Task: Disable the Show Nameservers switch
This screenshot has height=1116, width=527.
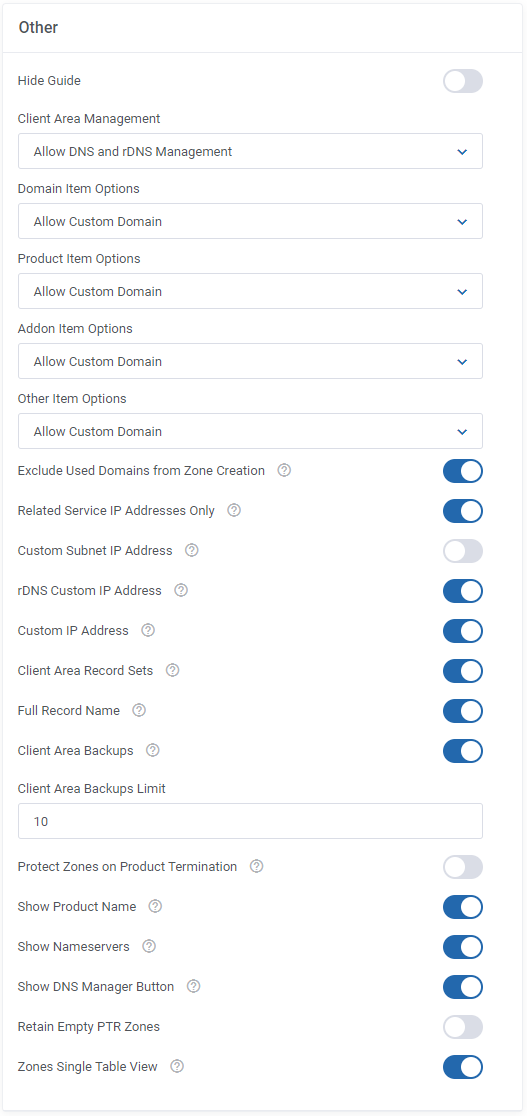Action: (x=463, y=947)
